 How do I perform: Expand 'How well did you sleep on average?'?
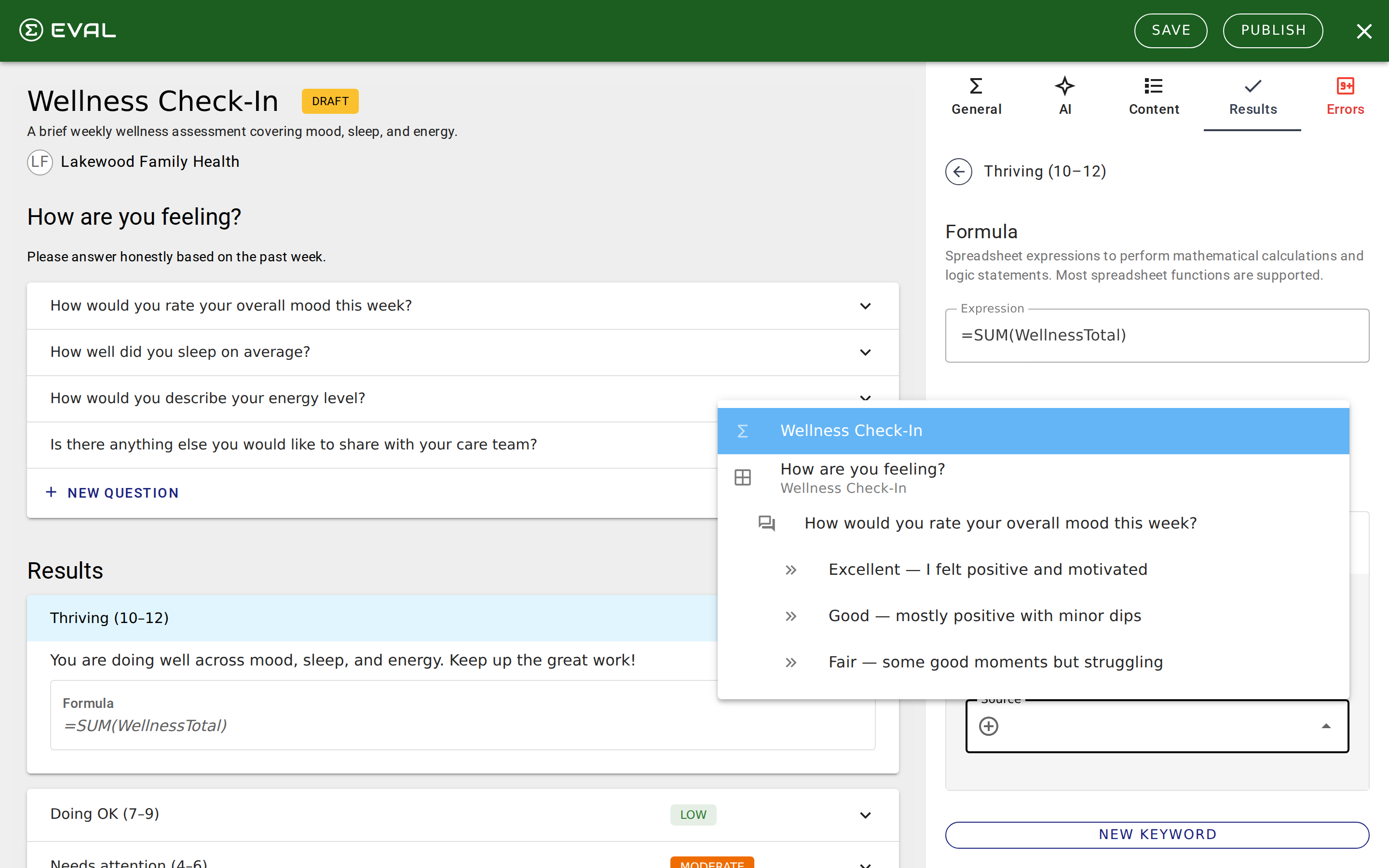[x=865, y=352]
